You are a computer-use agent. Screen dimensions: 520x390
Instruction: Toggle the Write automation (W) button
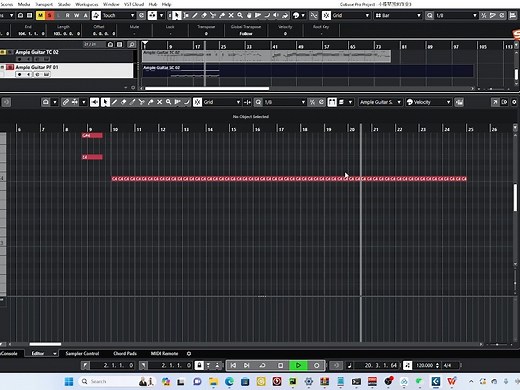click(77, 15)
